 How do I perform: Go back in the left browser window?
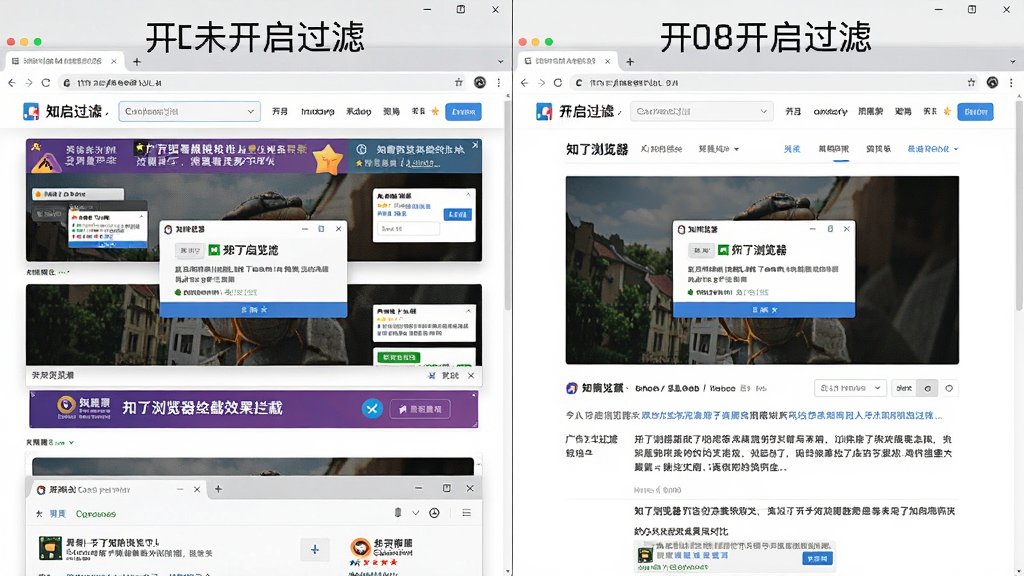click(x=12, y=83)
